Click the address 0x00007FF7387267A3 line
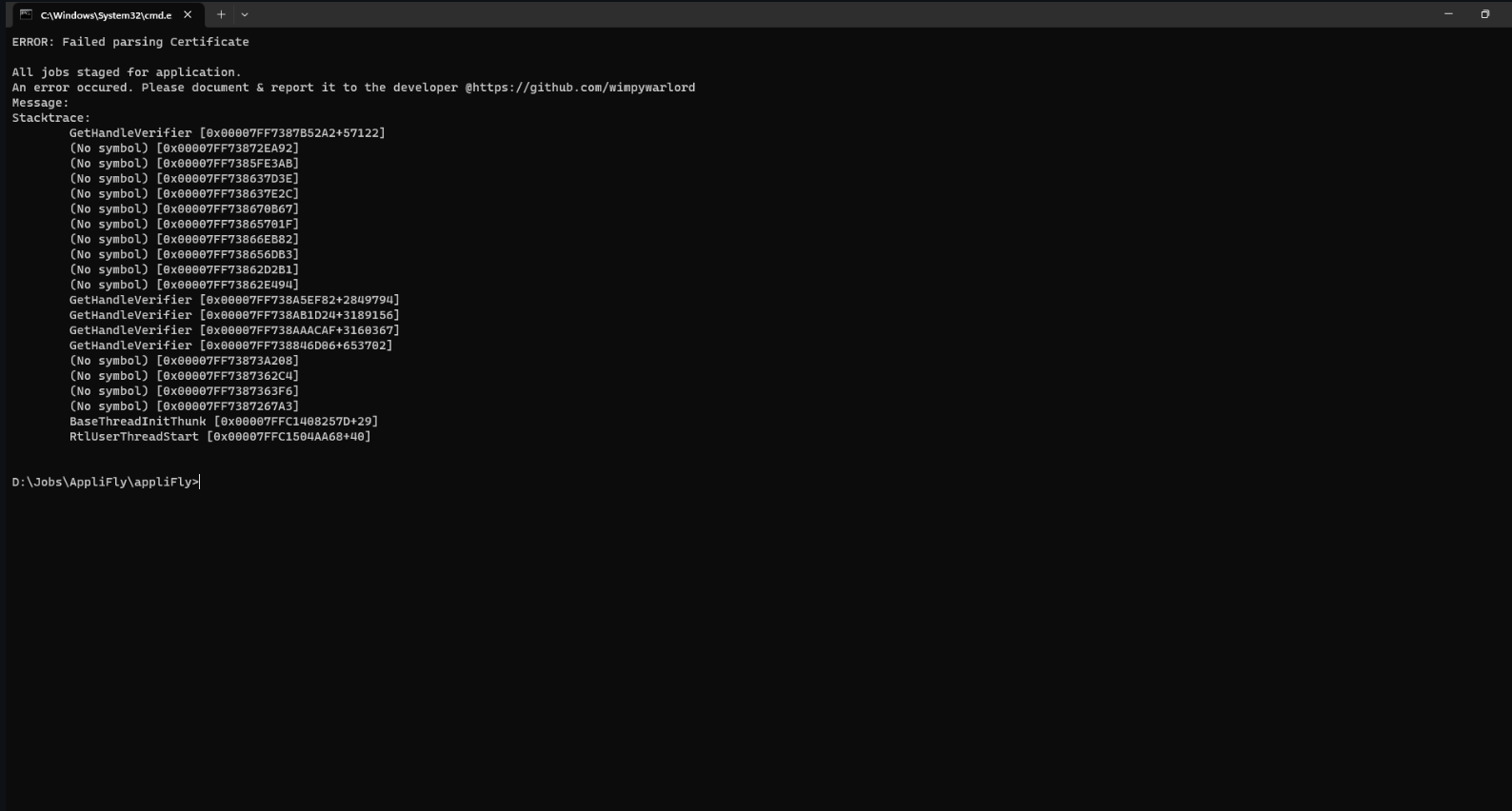This screenshot has width=1512, height=811. pyautogui.click(x=184, y=406)
